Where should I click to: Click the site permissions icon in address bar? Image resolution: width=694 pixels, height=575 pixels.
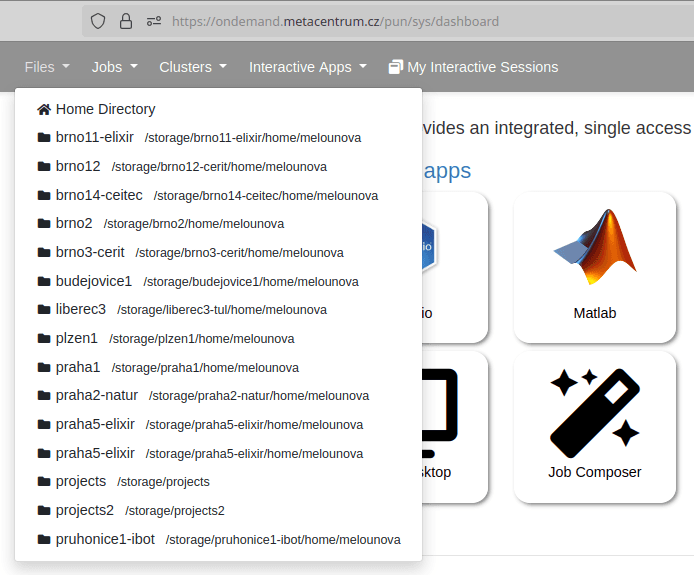coord(153,21)
